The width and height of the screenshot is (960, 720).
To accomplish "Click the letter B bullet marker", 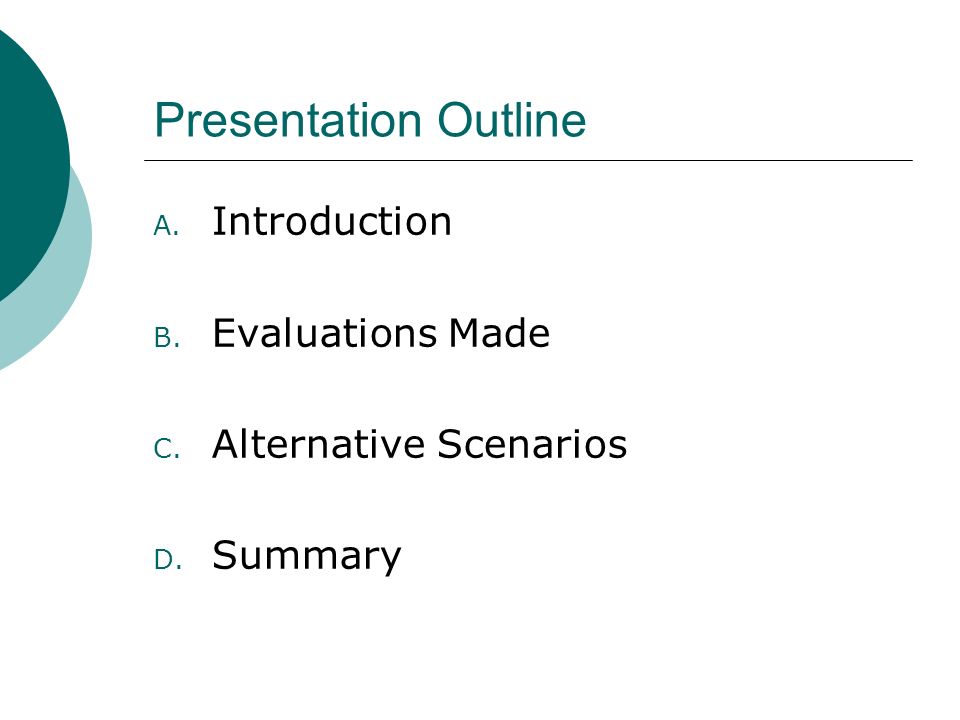I will (x=167, y=338).
